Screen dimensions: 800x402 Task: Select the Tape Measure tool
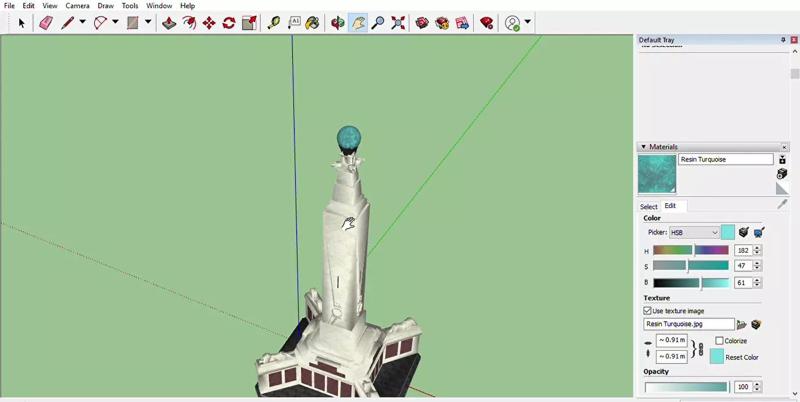tap(274, 23)
